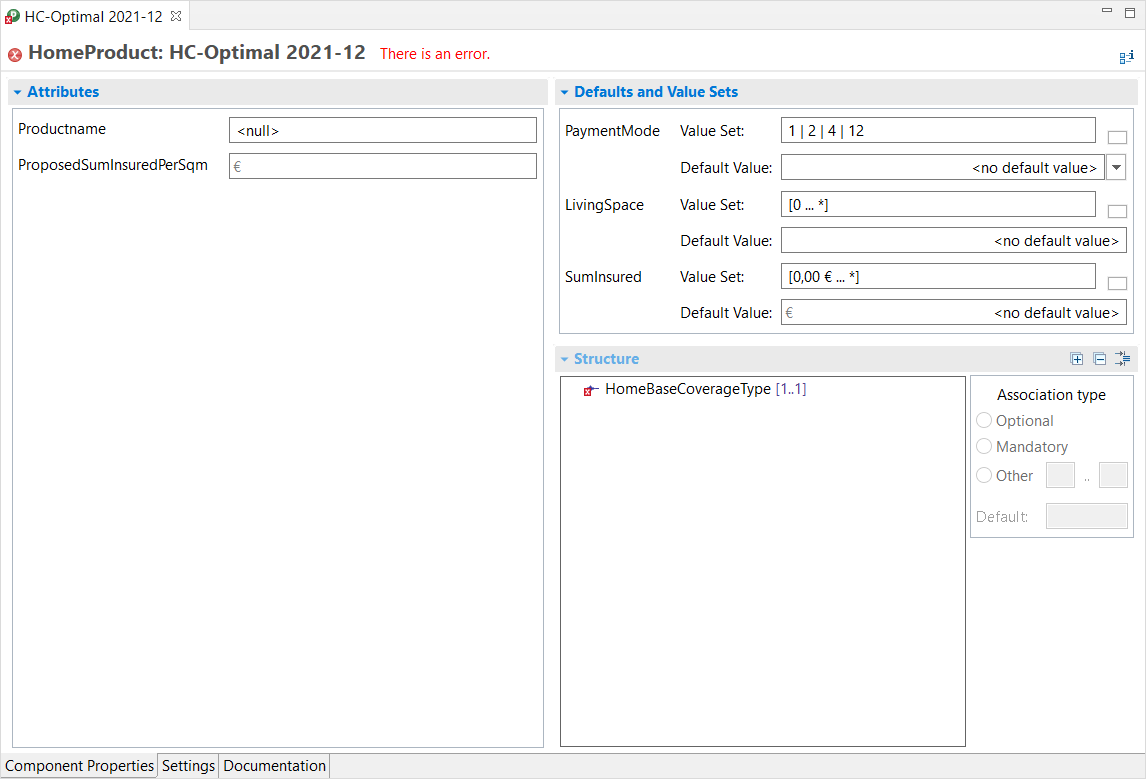Click the LivingSpace Value Set edit button
The image size is (1146, 779).
tap(1117, 211)
